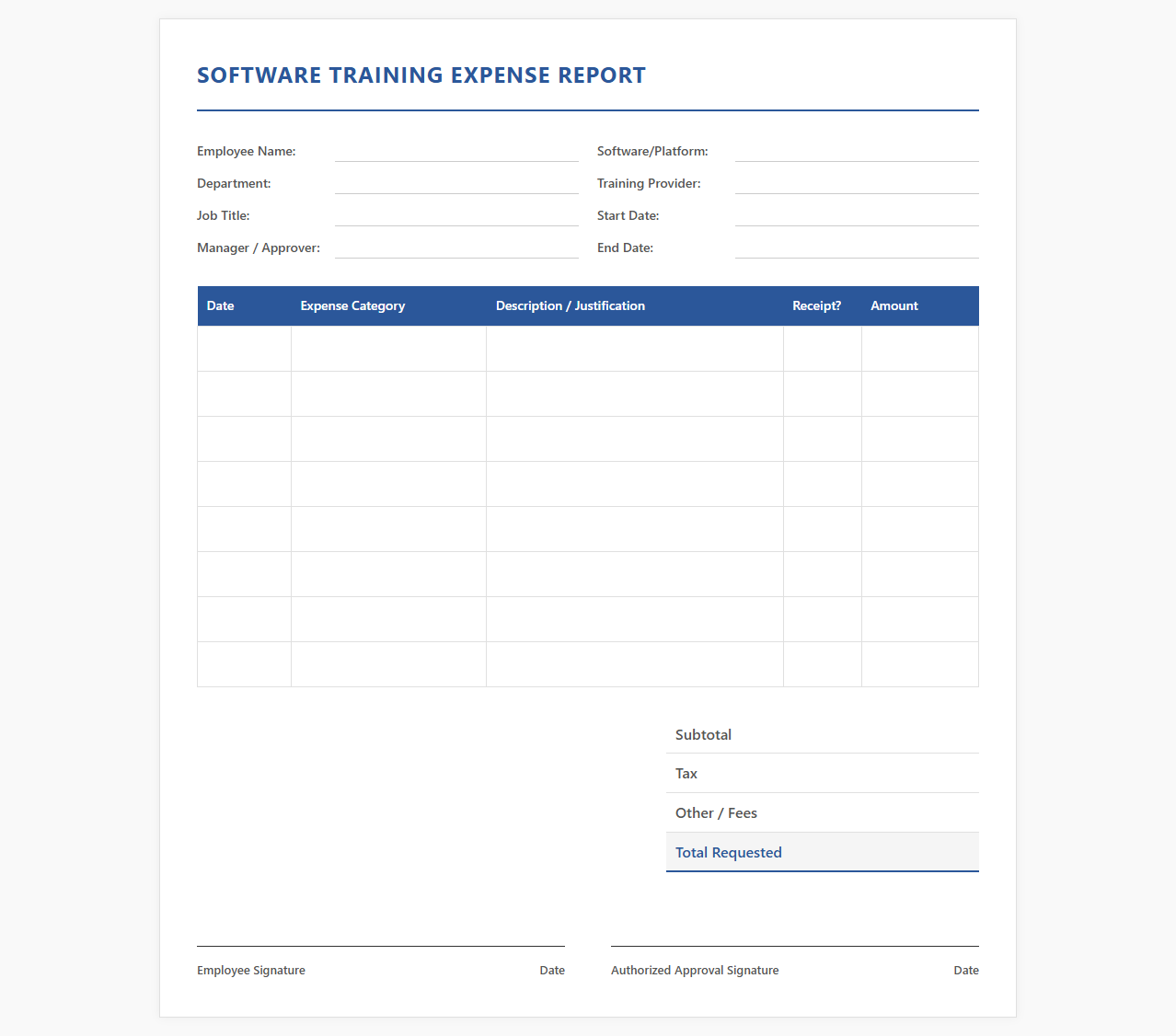Click the Training Provider input line

857,184
